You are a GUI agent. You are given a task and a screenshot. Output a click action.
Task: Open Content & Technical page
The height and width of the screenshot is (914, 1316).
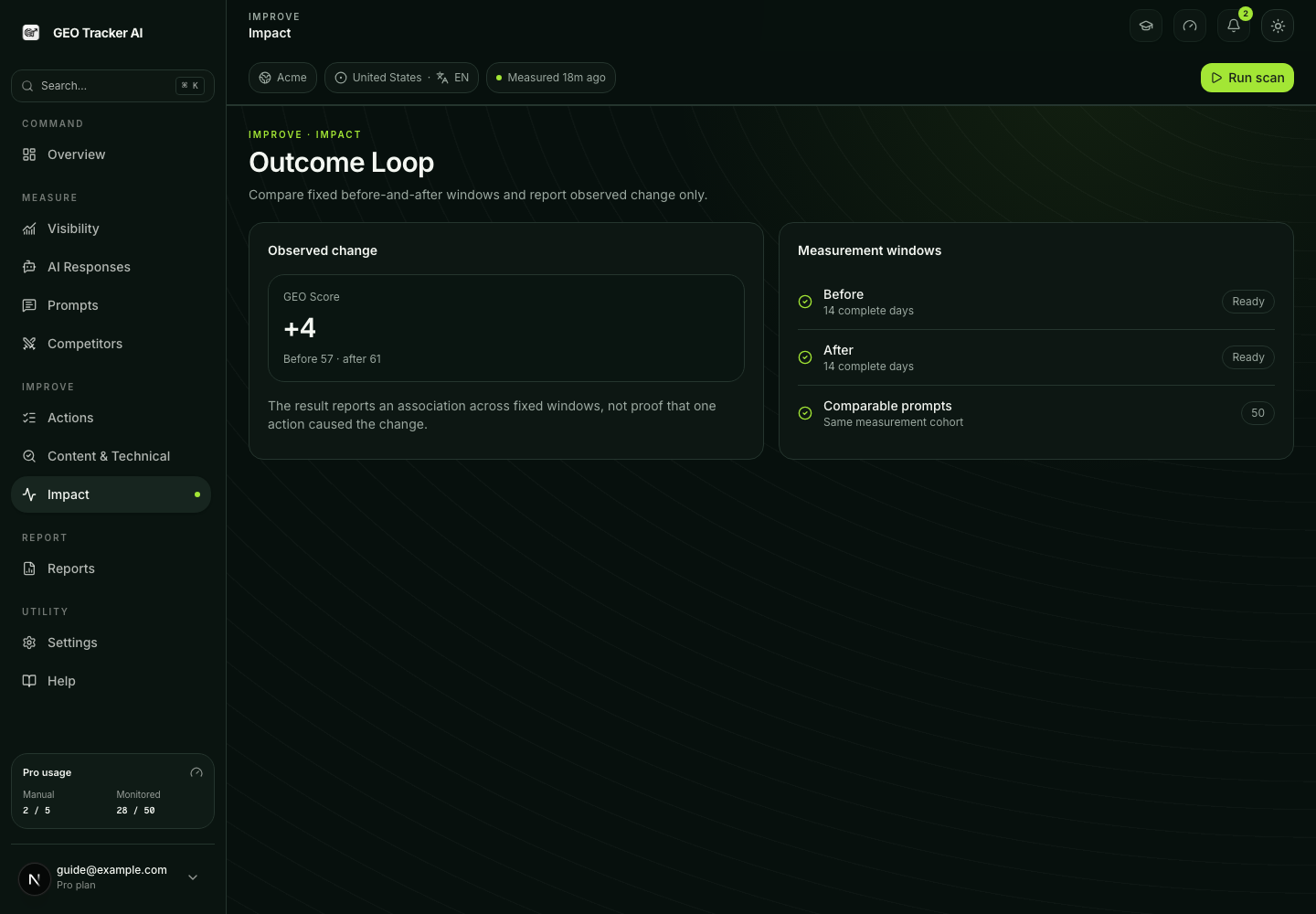(111, 456)
